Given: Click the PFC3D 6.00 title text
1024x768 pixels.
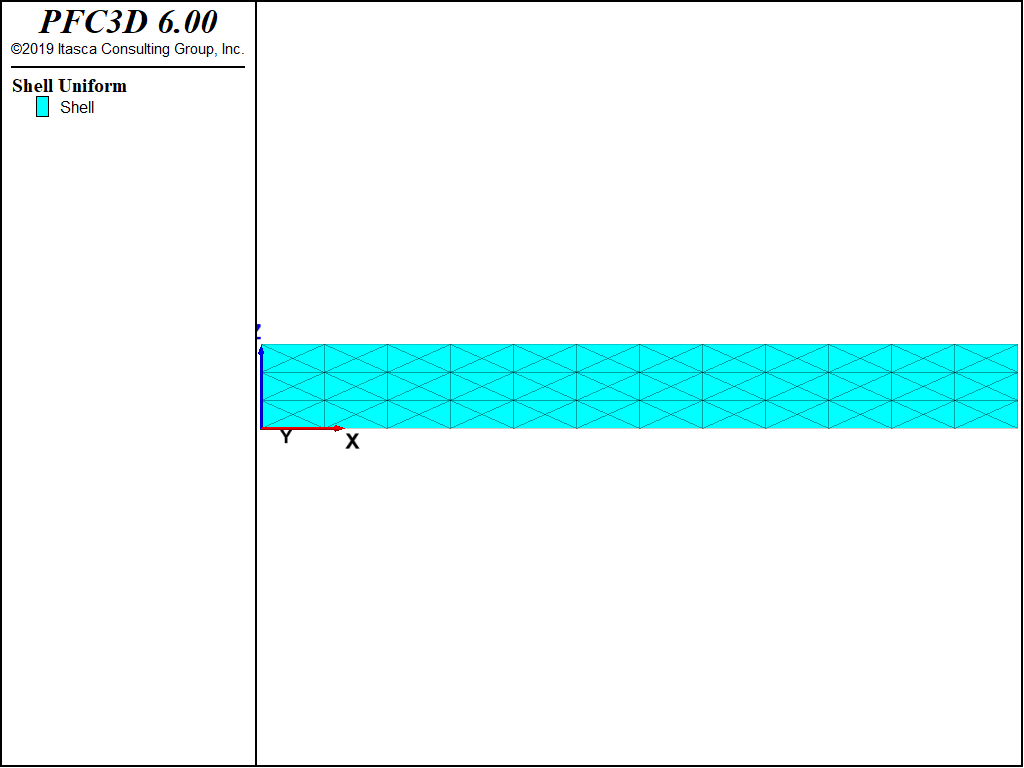Looking at the screenshot, I should click(x=128, y=22).
